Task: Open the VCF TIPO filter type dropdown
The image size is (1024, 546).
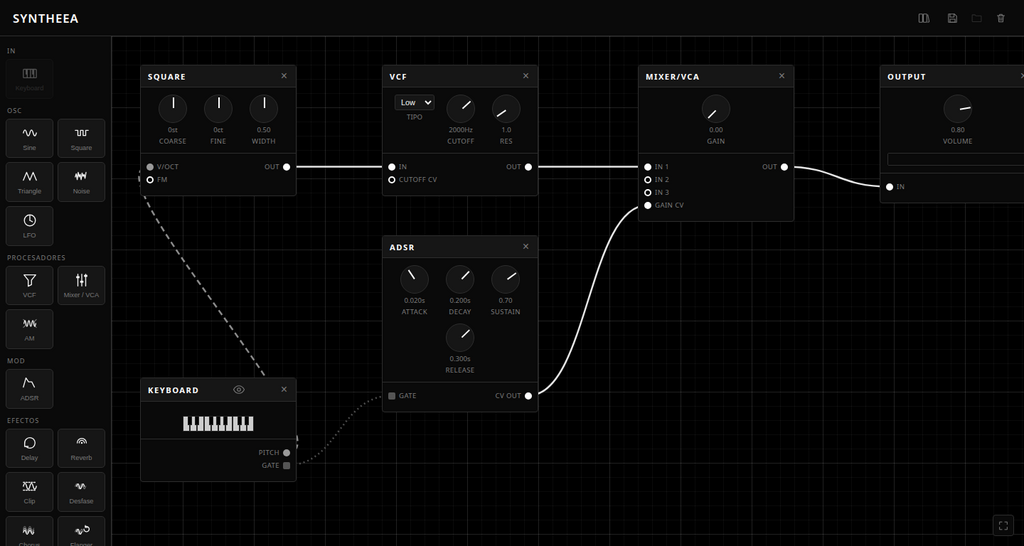Action: (x=414, y=103)
